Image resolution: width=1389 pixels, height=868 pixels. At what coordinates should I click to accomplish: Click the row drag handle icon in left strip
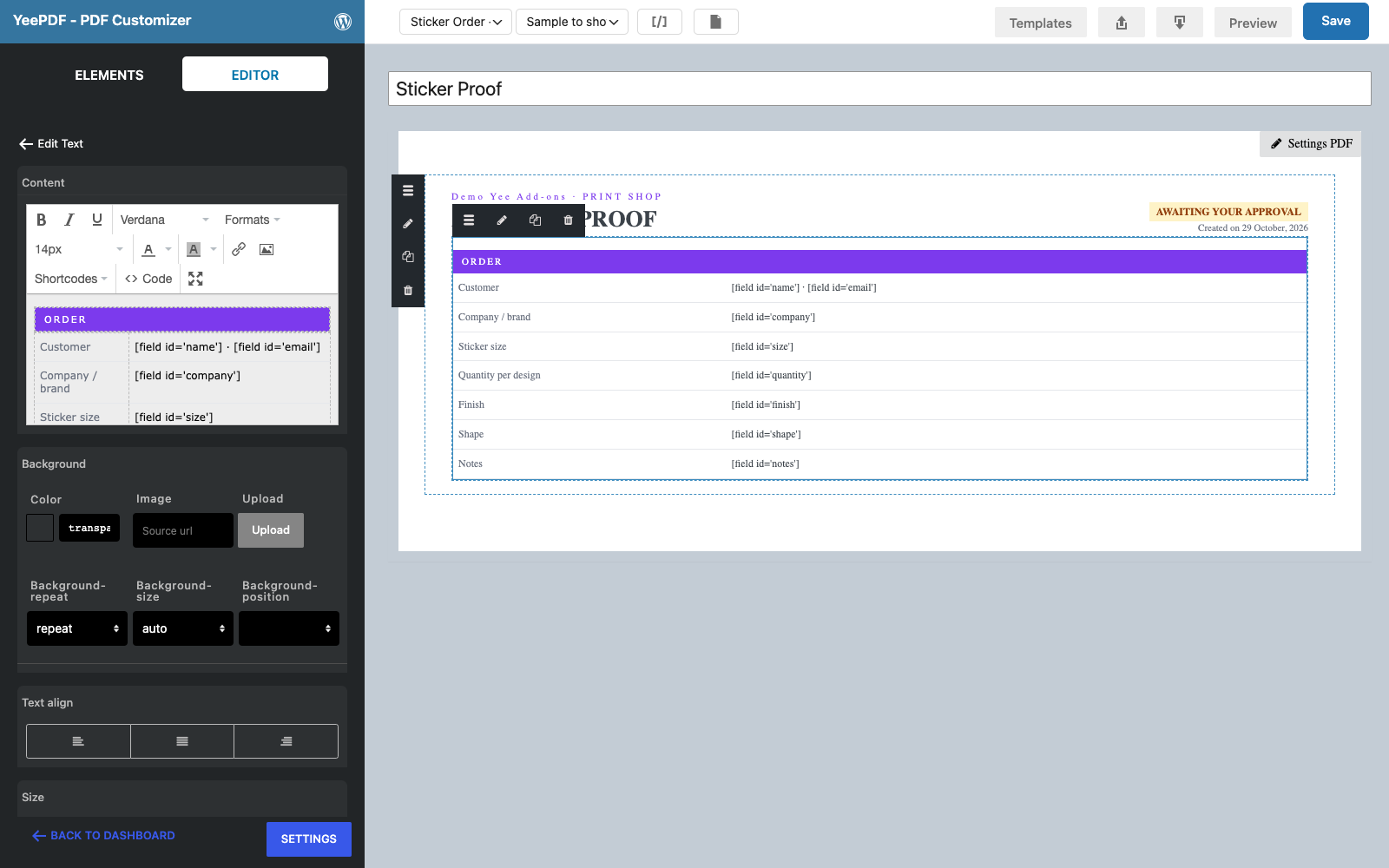[408, 191]
